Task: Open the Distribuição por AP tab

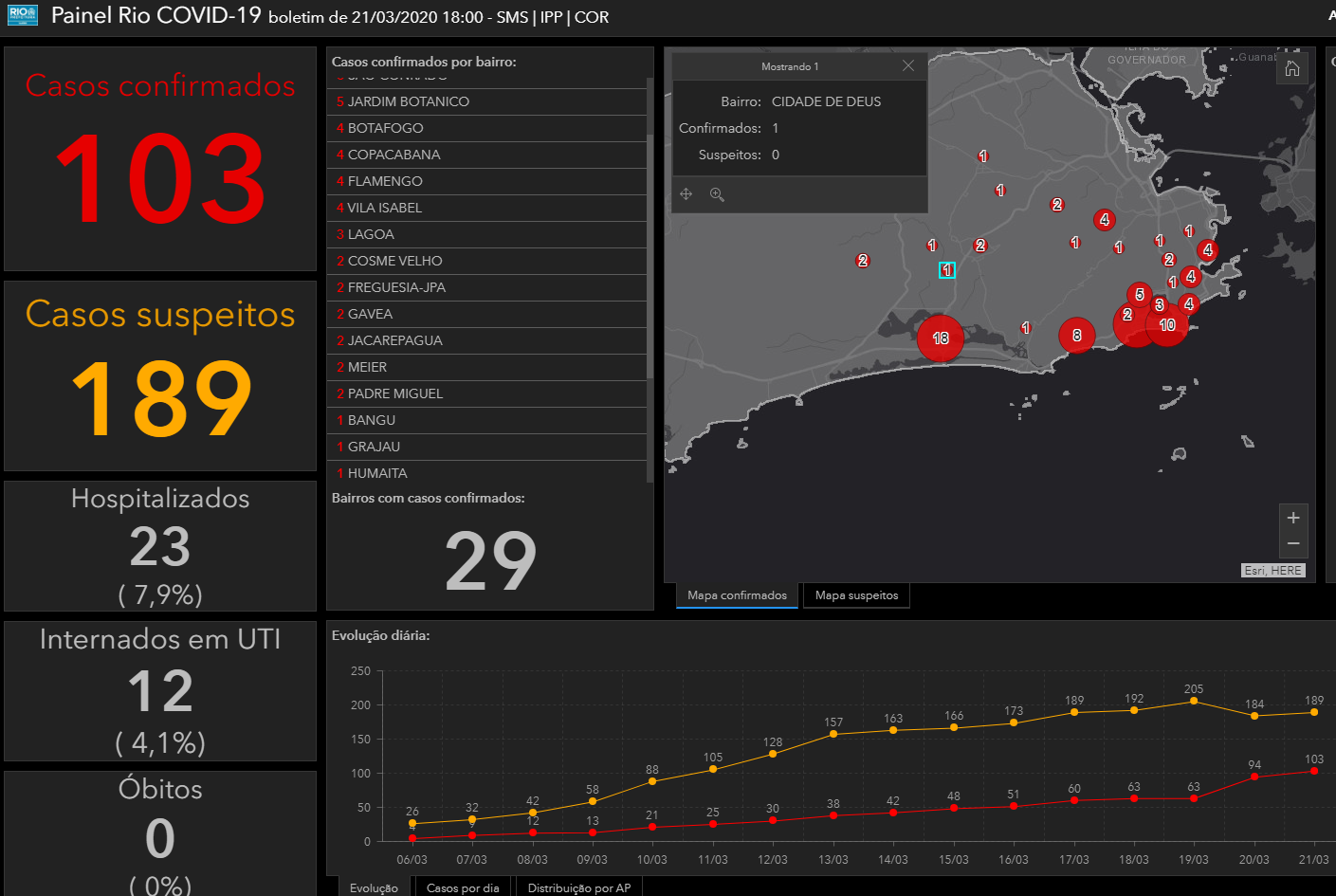Action: pyautogui.click(x=578, y=887)
